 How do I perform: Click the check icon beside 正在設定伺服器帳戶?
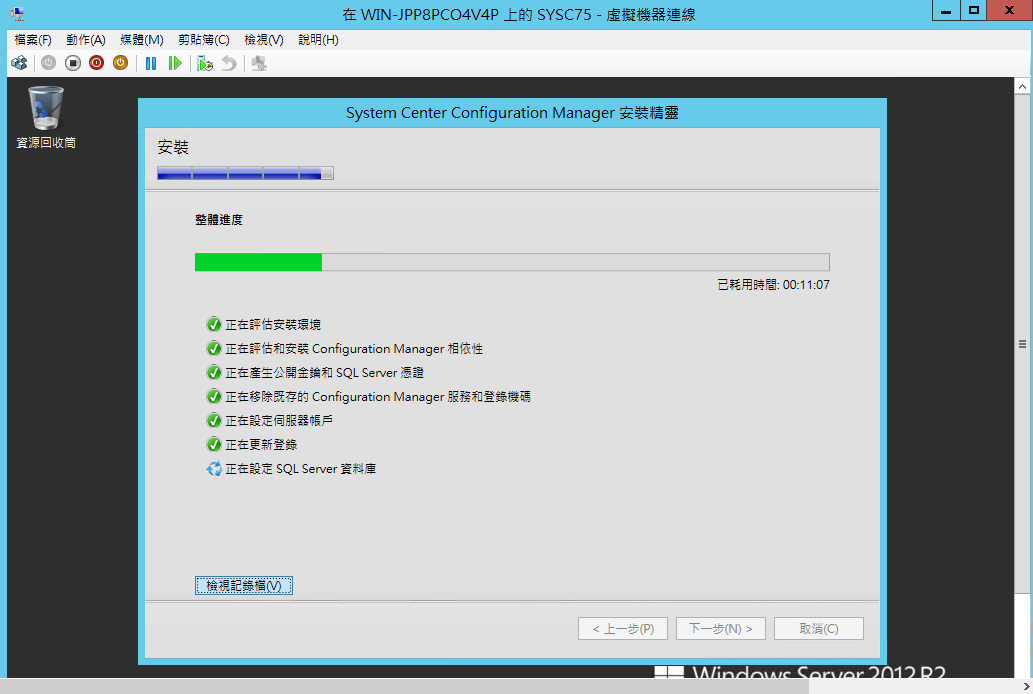[x=213, y=420]
